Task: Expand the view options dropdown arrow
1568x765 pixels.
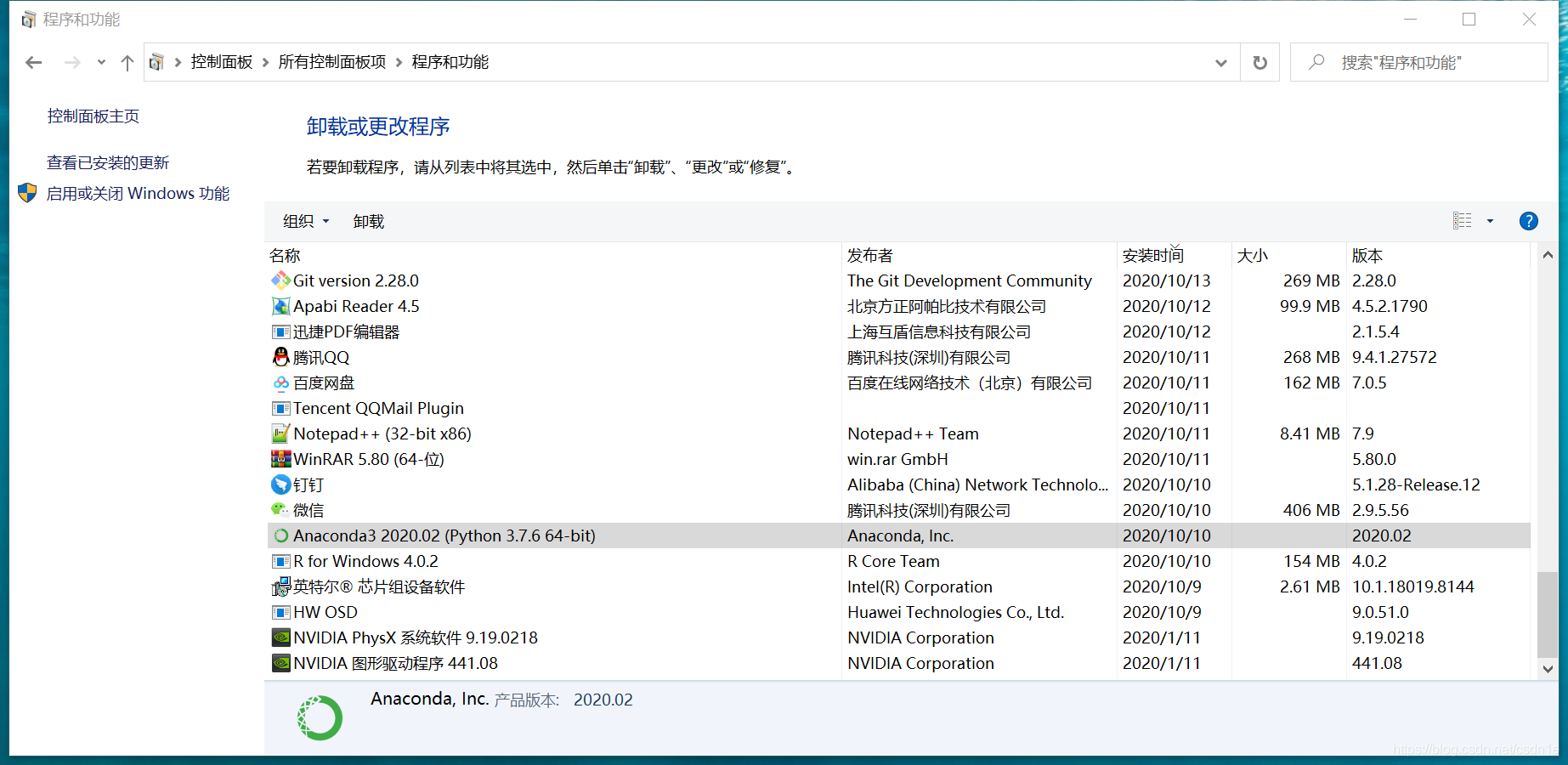Action: (1490, 221)
